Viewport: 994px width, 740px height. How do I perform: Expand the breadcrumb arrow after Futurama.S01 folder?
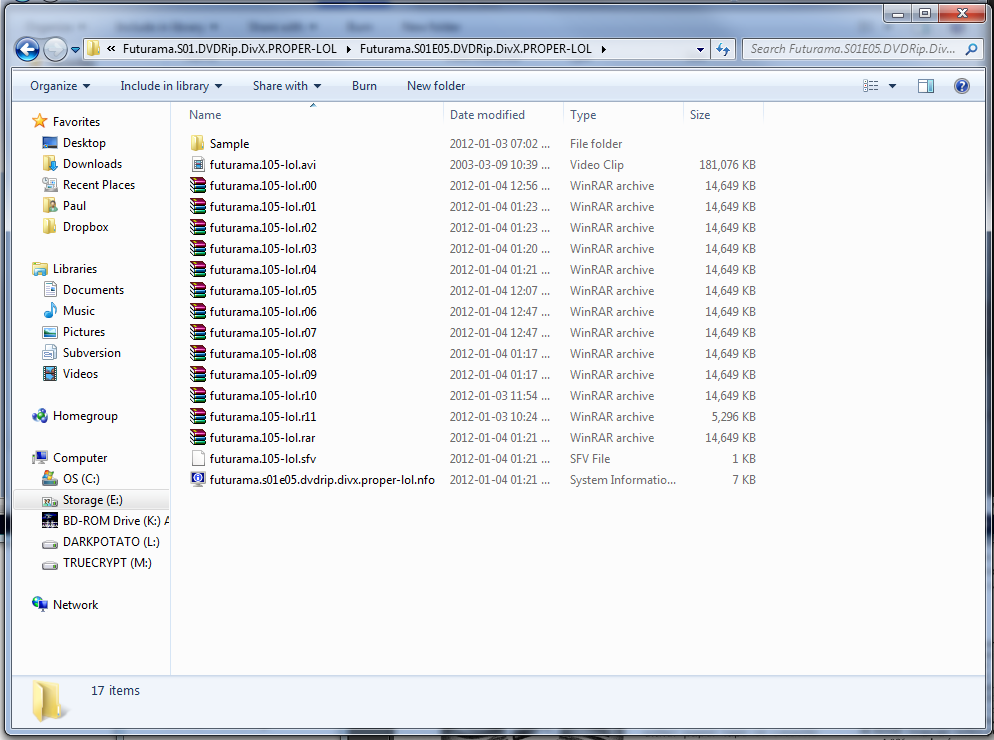tap(348, 49)
